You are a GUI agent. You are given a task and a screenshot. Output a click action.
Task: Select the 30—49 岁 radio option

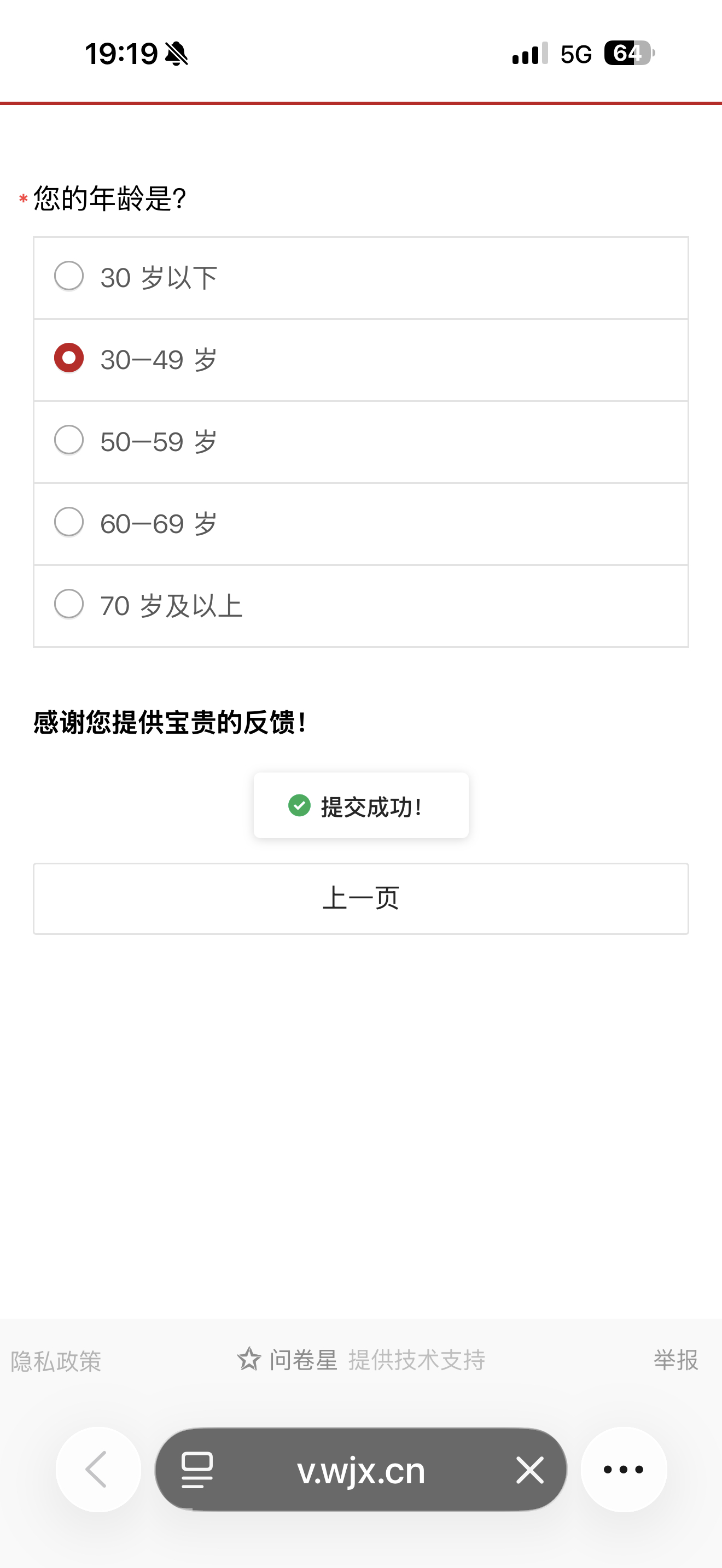click(69, 358)
